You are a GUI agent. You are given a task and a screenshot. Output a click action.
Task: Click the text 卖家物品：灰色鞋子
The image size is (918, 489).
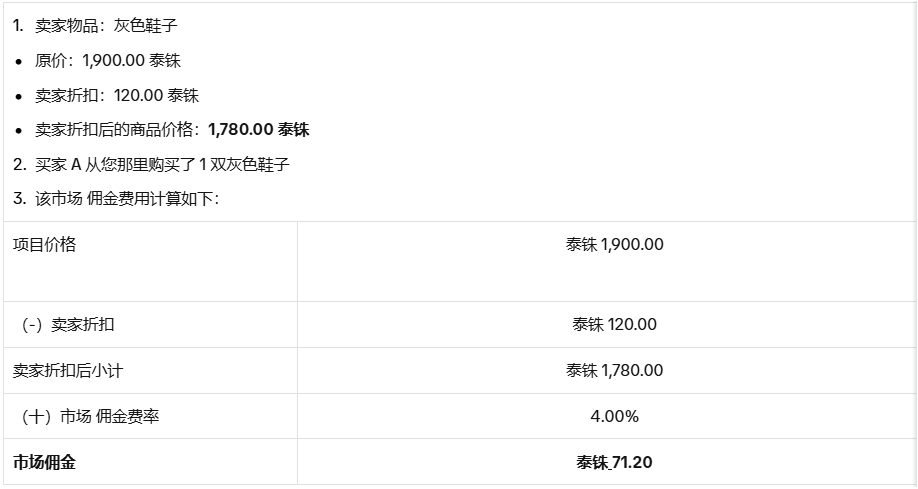[x=106, y=26]
